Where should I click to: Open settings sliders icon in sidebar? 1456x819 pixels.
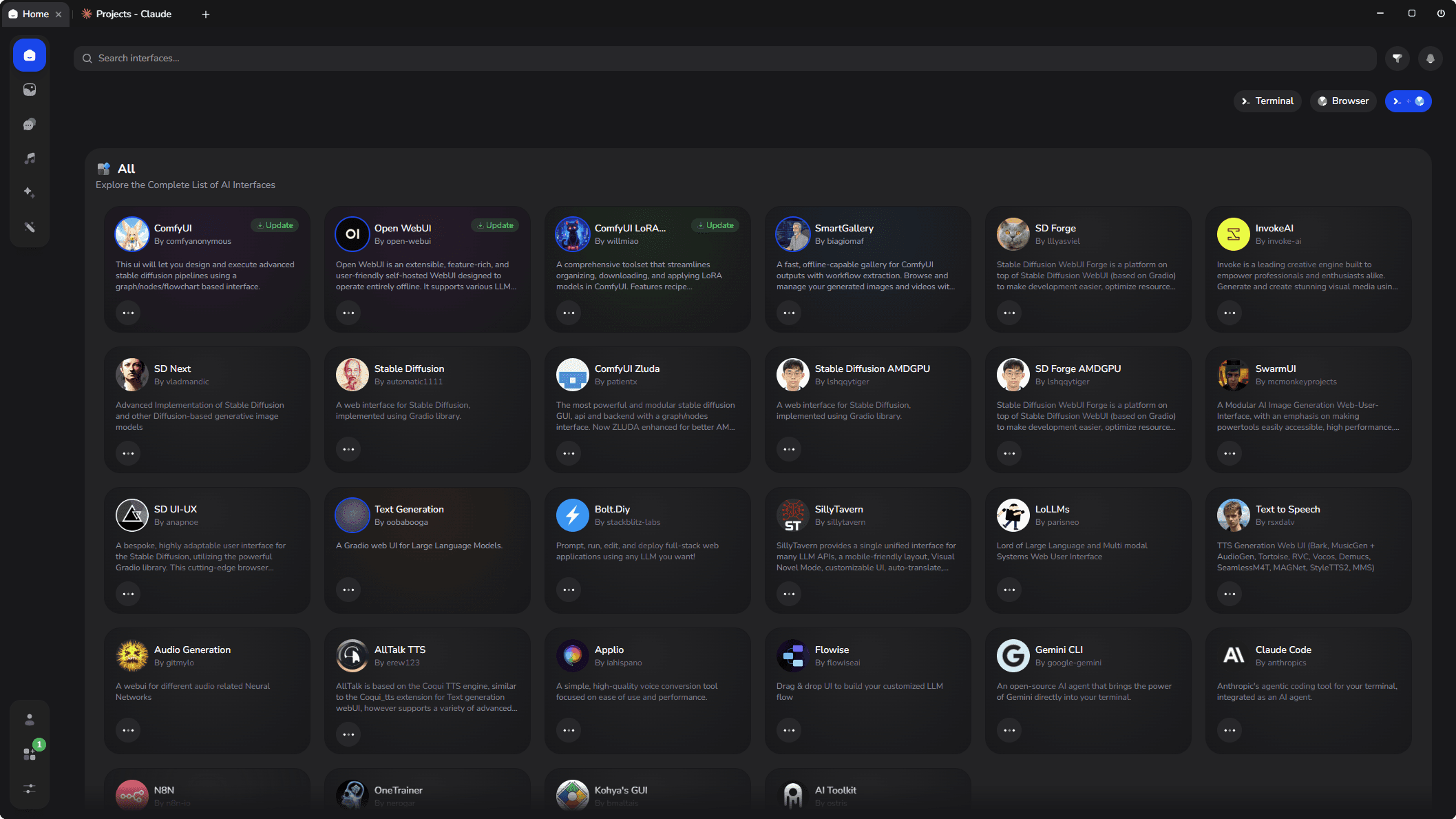[x=30, y=789]
